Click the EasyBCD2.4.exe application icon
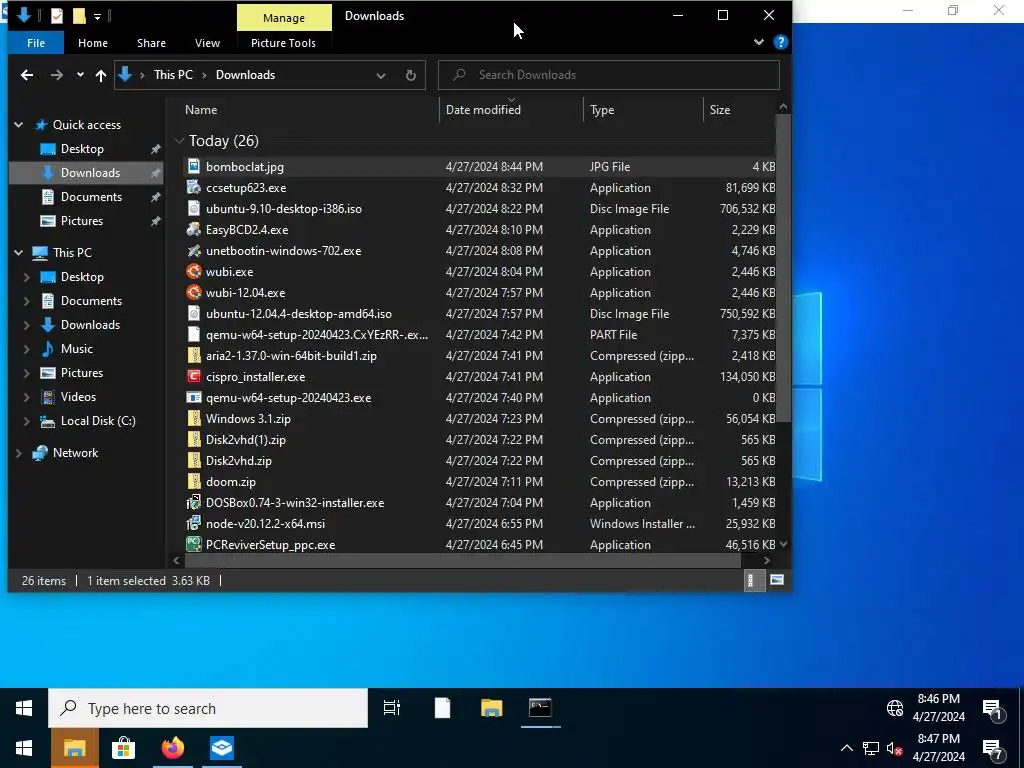 point(193,229)
